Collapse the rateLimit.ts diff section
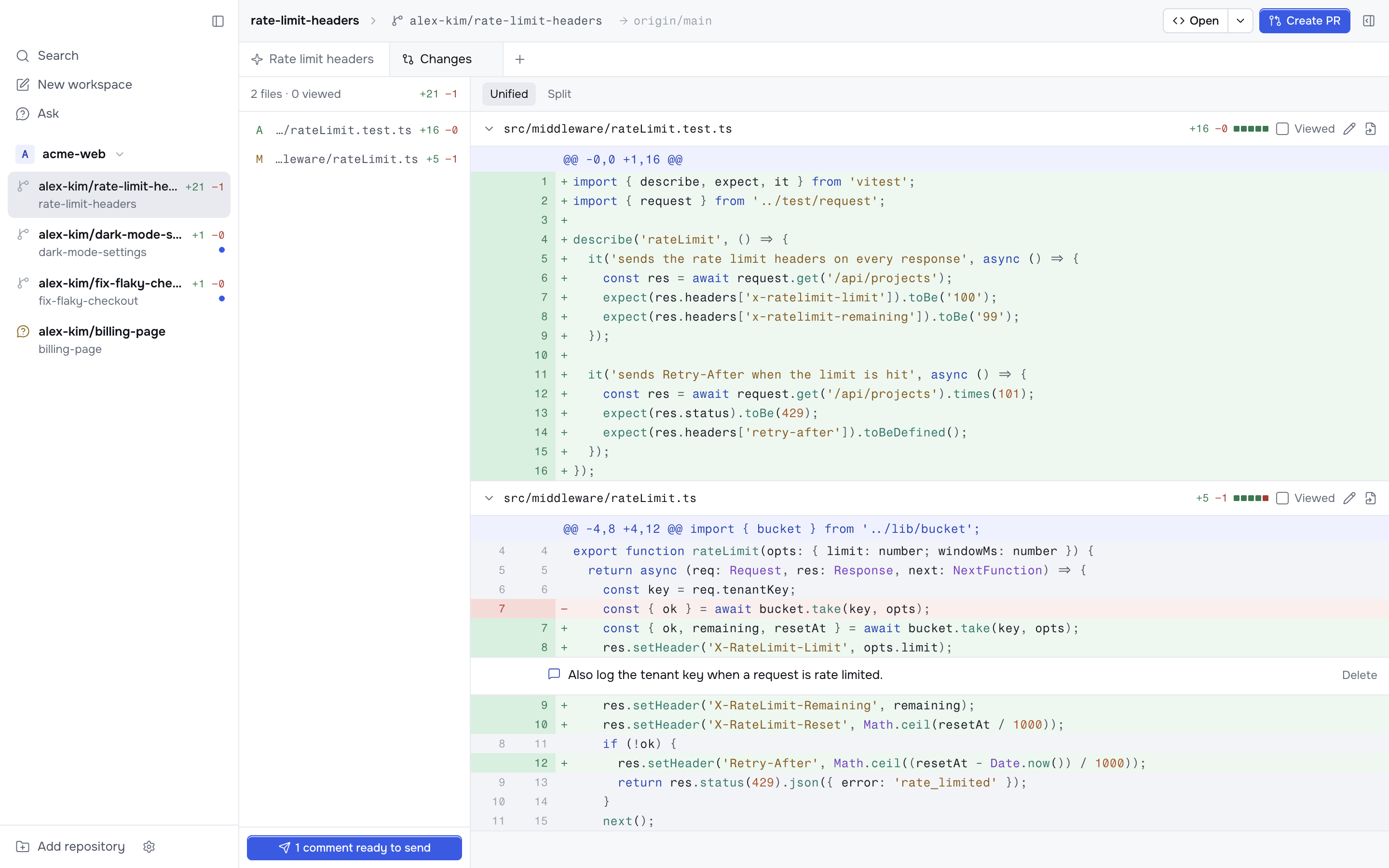1389x868 pixels. tap(489, 498)
